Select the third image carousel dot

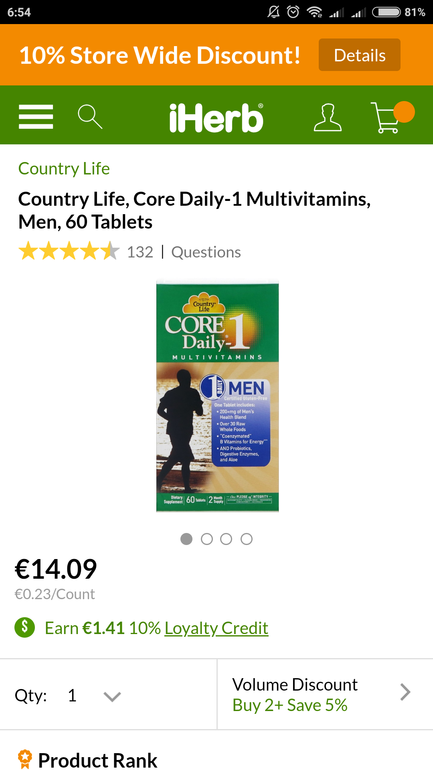[x=226, y=539]
